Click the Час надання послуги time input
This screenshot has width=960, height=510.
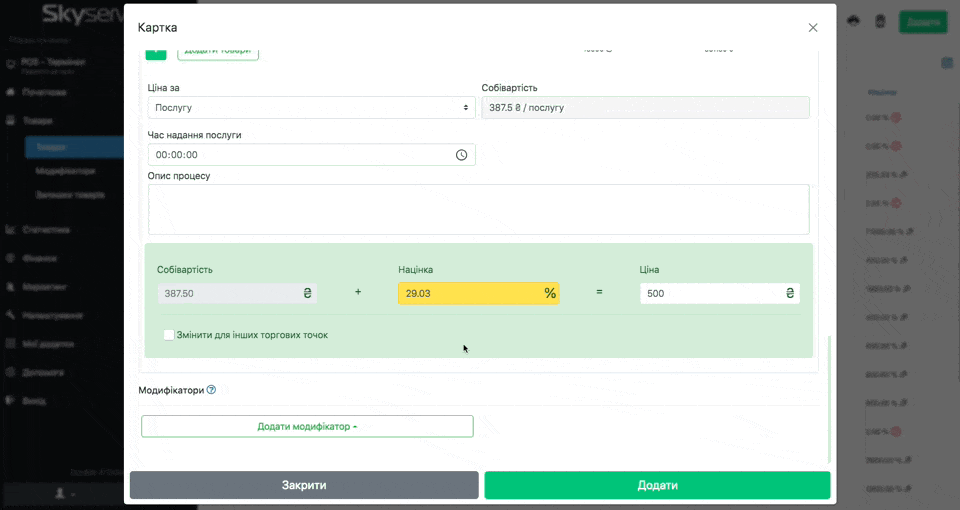pos(300,155)
